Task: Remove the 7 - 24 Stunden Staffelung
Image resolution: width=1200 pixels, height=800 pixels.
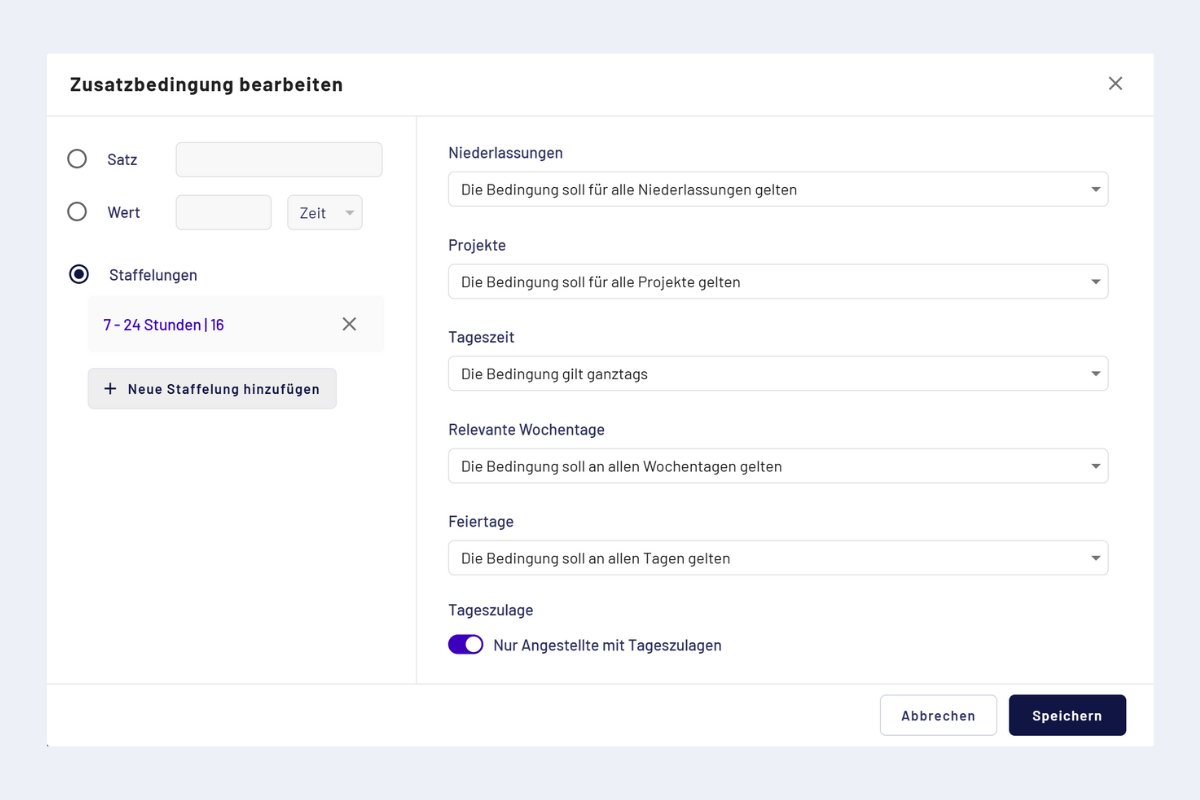Action: [349, 324]
